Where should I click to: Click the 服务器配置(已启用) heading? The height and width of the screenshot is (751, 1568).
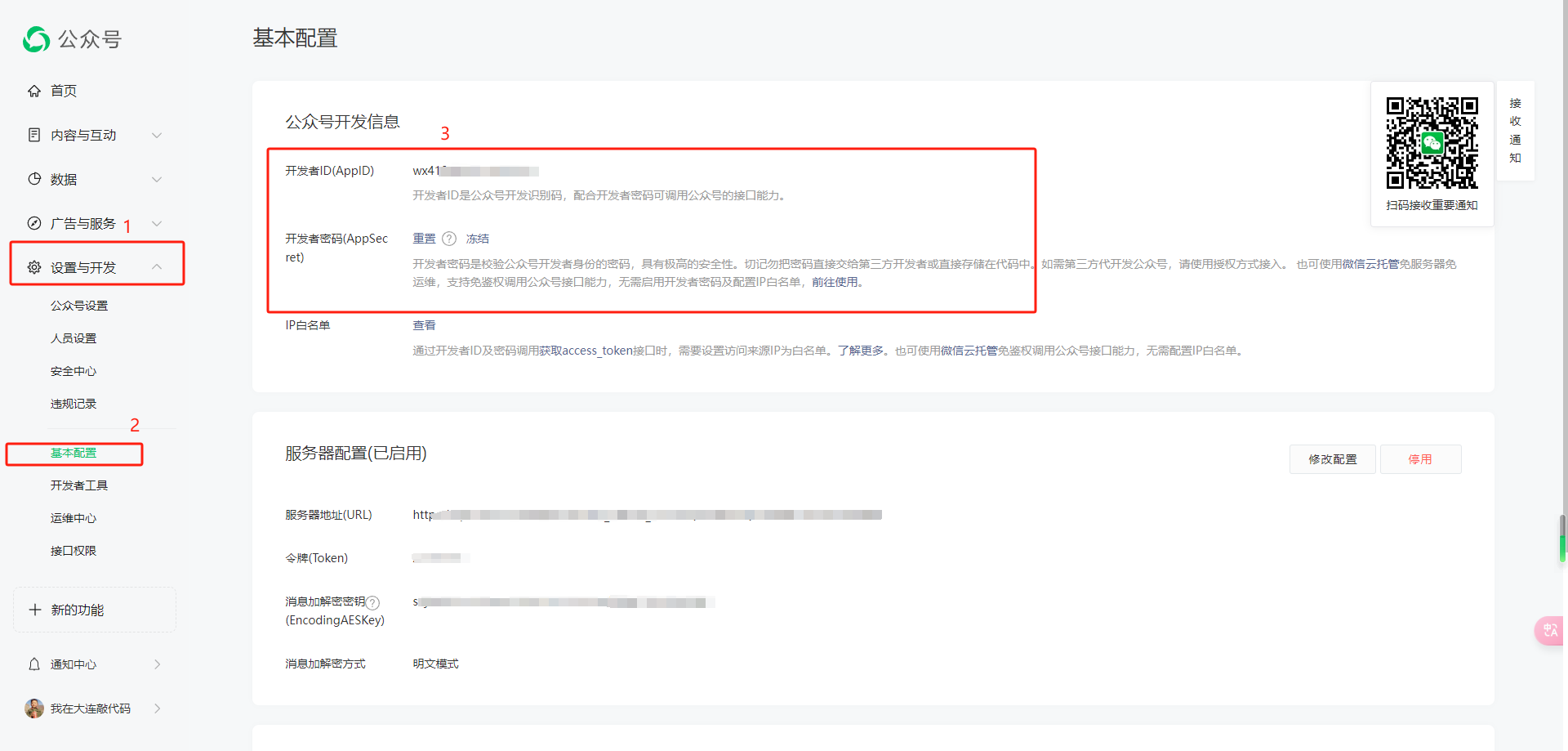pos(356,454)
